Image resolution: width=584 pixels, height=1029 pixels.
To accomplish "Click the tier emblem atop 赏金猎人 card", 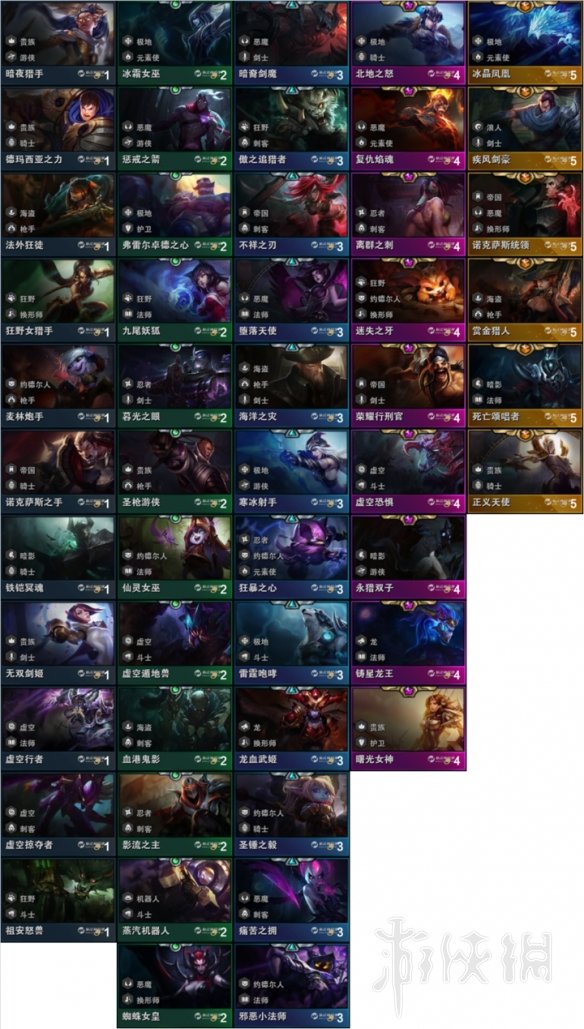I will click(526, 262).
